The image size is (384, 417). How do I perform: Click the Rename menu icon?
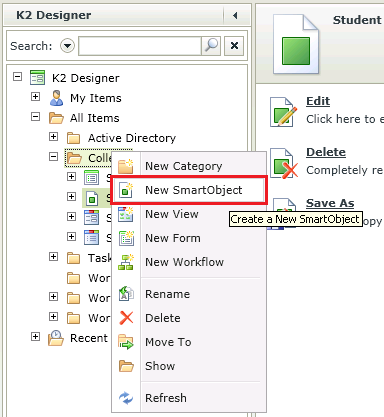[x=126, y=294]
